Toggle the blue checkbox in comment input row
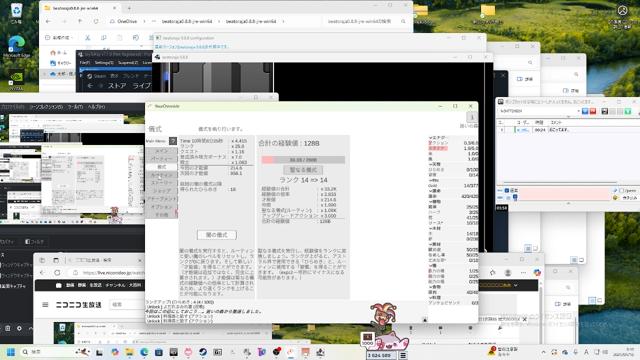The height and width of the screenshot is (360, 640). [x=507, y=191]
